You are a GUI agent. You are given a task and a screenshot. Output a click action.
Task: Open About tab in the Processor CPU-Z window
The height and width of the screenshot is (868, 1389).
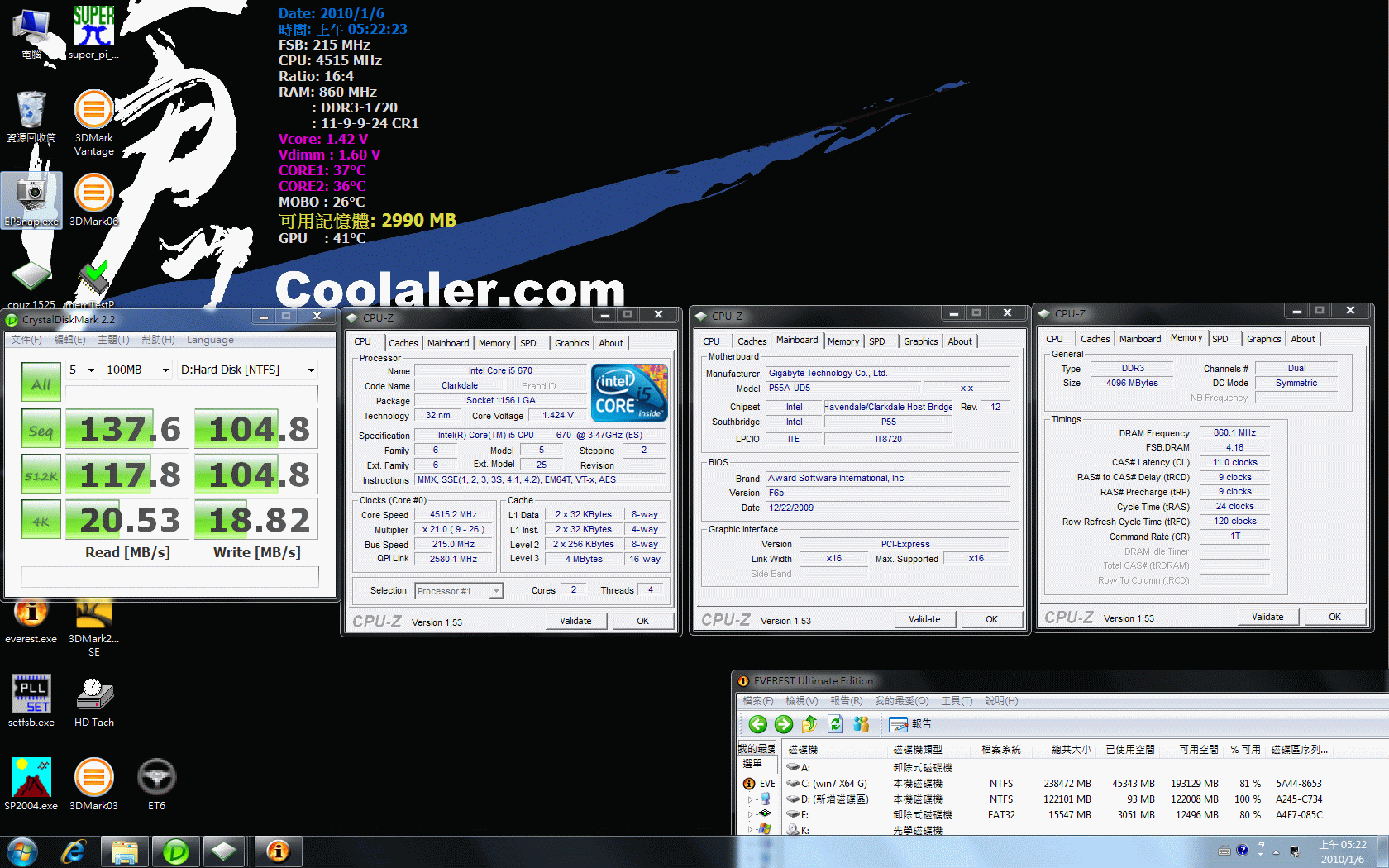[x=611, y=343]
